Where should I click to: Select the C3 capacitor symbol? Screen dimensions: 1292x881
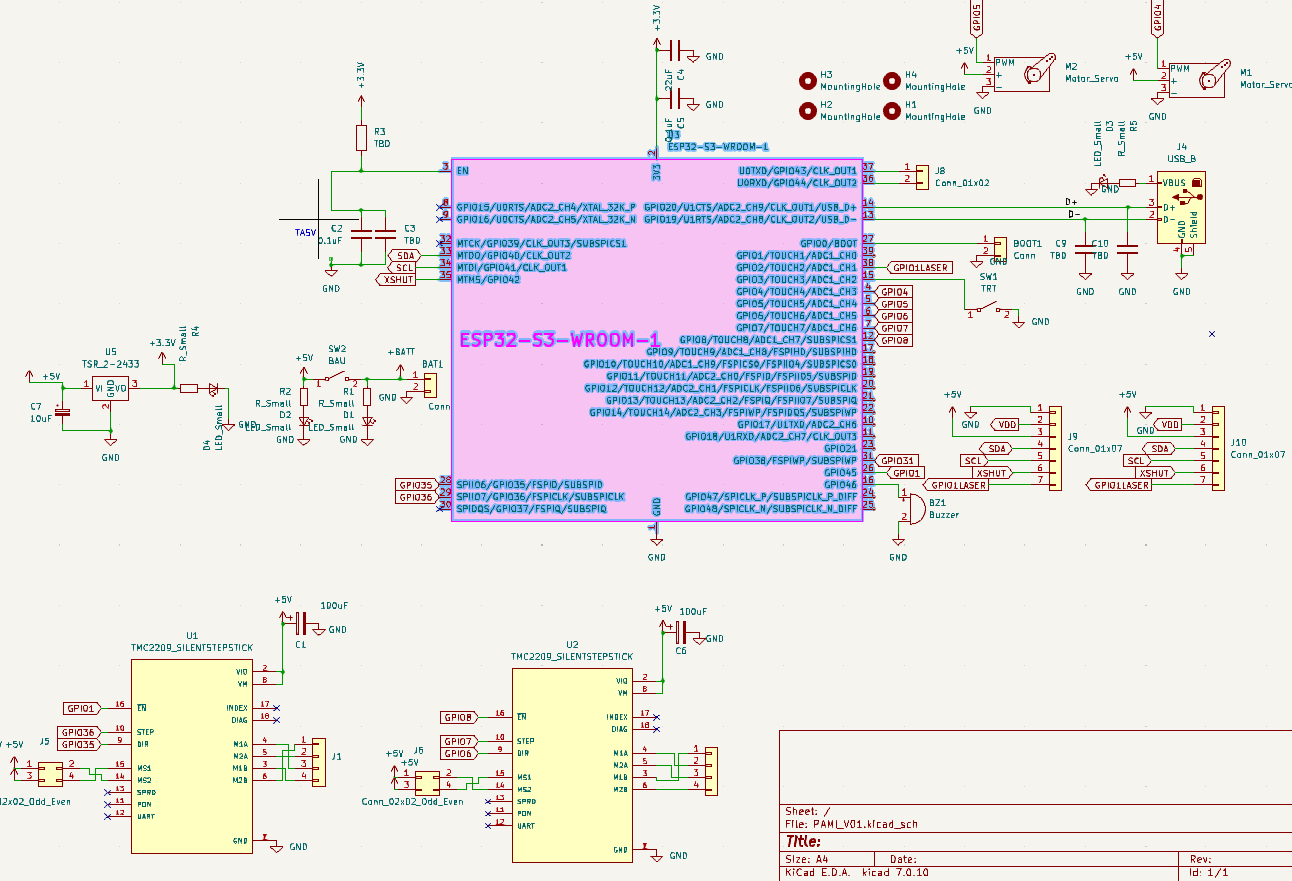pos(384,235)
